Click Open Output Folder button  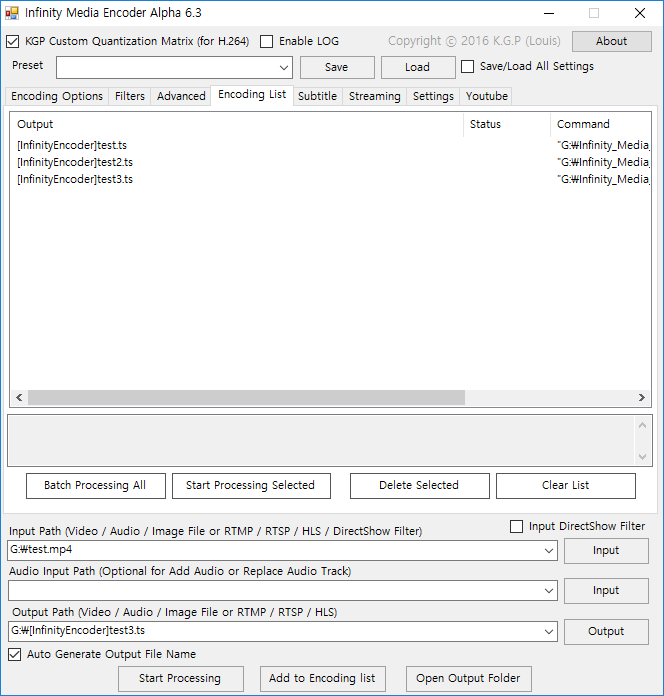point(468,679)
